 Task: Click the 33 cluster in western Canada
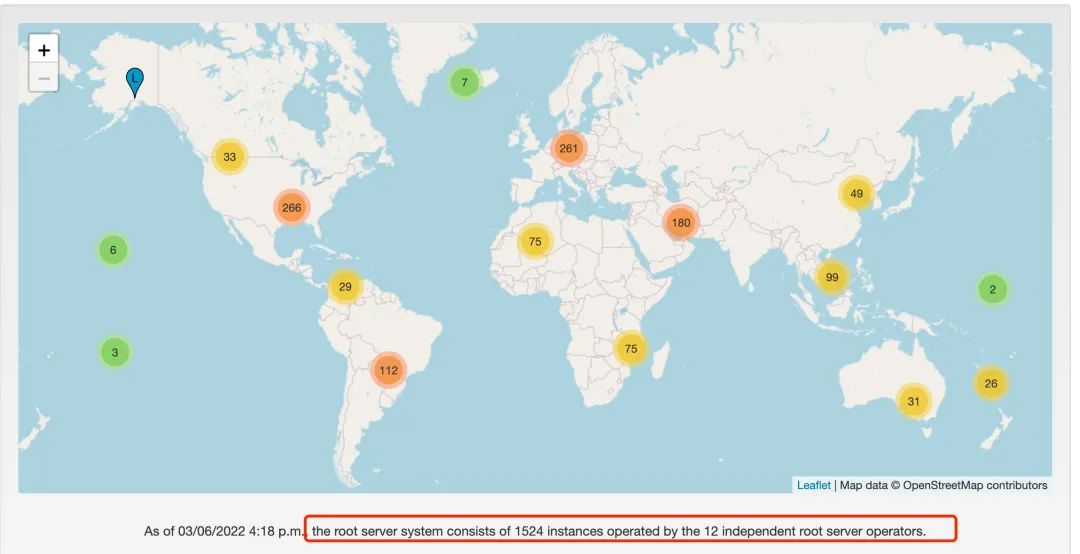coord(230,157)
